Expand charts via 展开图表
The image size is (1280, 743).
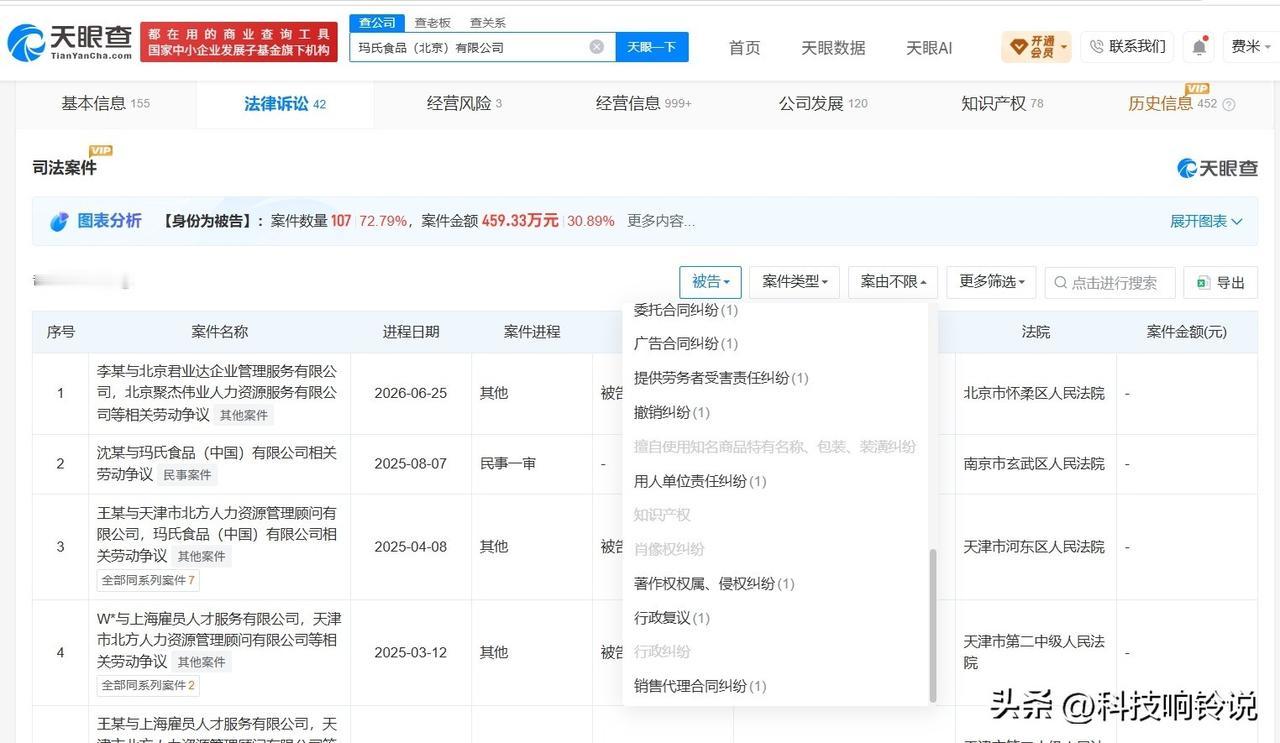(x=1206, y=221)
